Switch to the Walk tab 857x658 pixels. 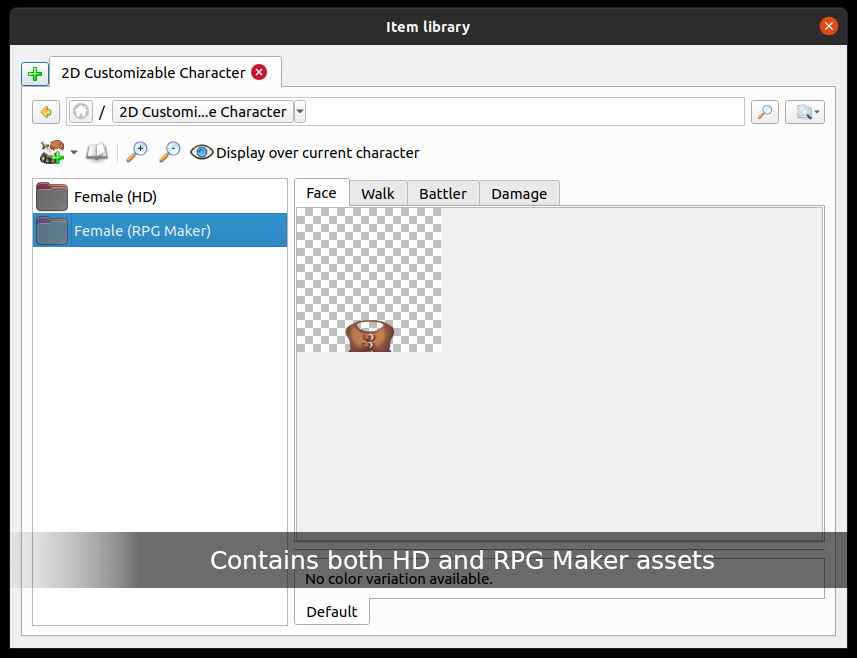coord(378,194)
